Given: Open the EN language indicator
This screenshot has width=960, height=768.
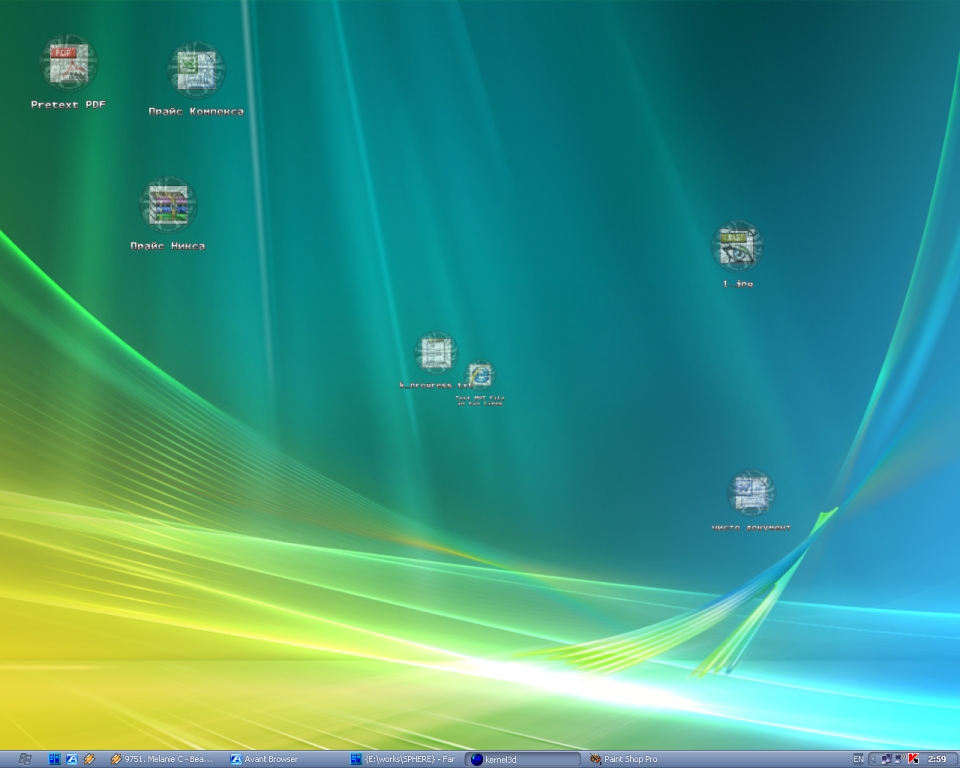Looking at the screenshot, I should tap(858, 759).
